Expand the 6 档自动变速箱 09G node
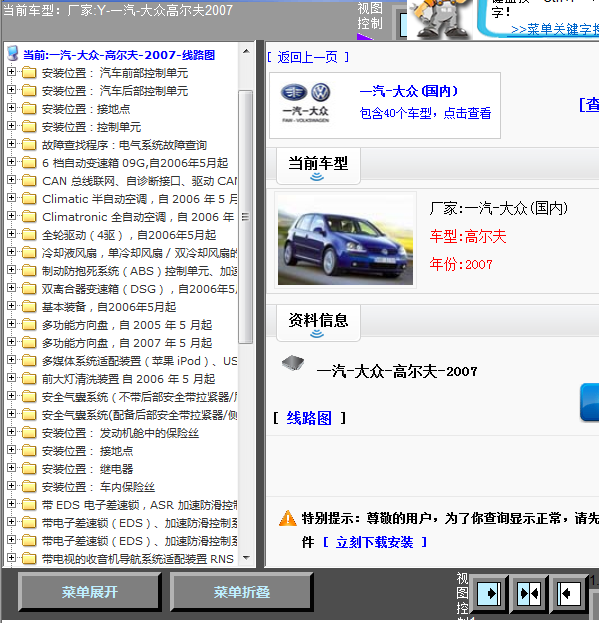The image size is (599, 623). click(12, 162)
